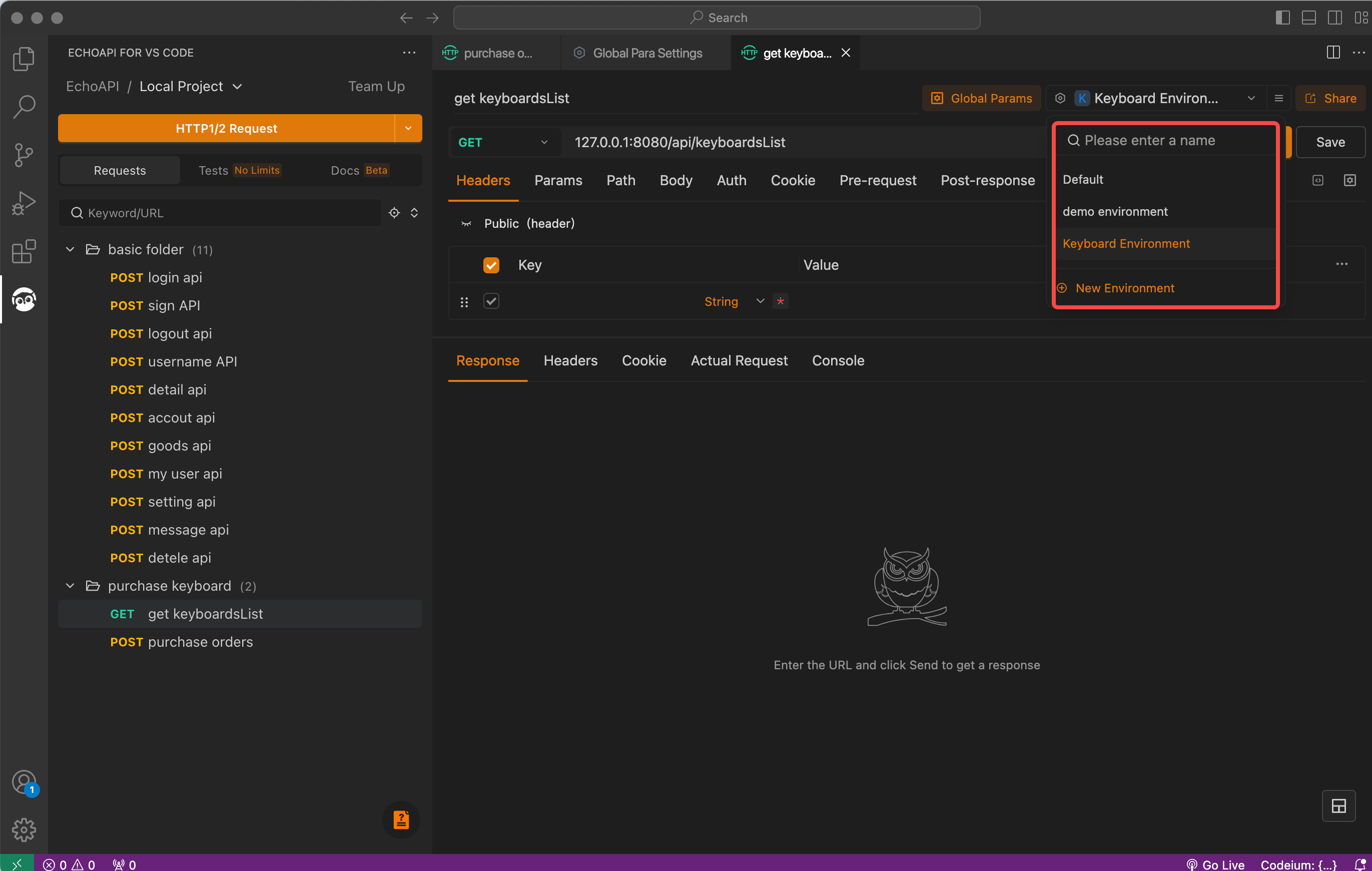The height and width of the screenshot is (871, 1372).
Task: Switch to the Pre-request tab
Action: pos(878,181)
